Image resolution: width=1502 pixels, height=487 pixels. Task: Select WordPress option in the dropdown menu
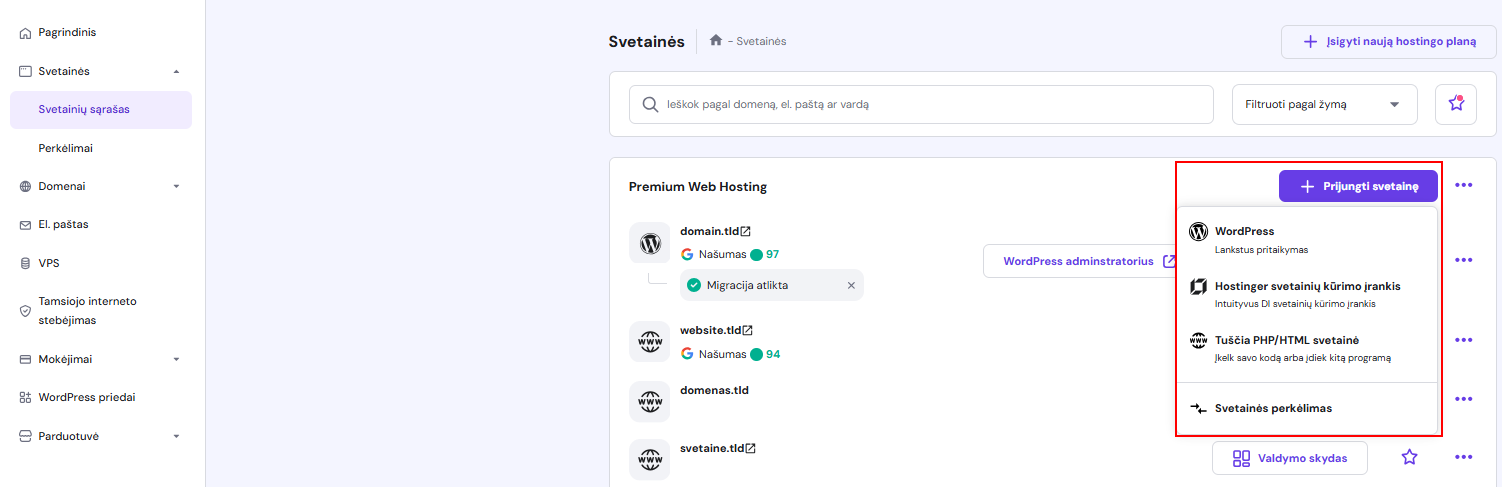pyautogui.click(x=1244, y=232)
